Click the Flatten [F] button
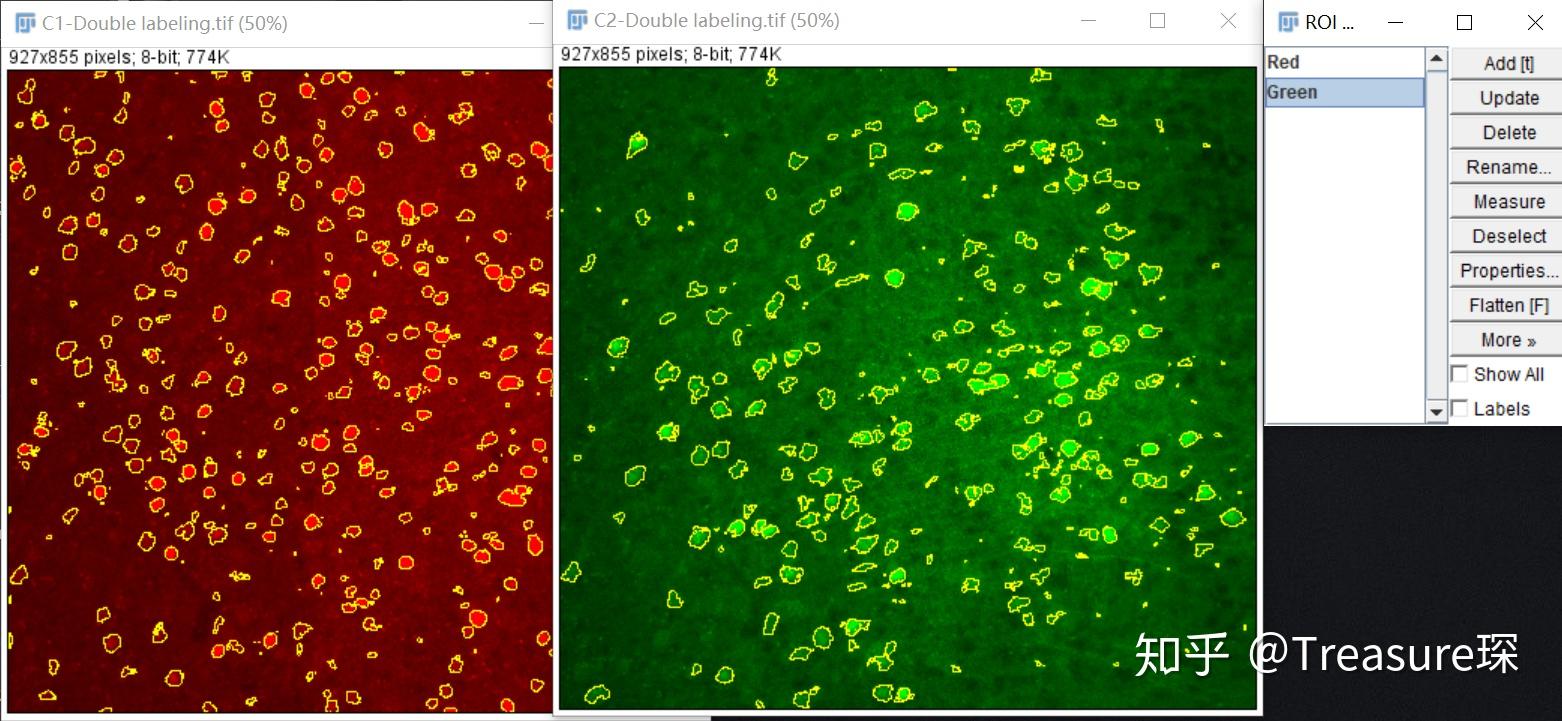1562x721 pixels. (x=1508, y=305)
